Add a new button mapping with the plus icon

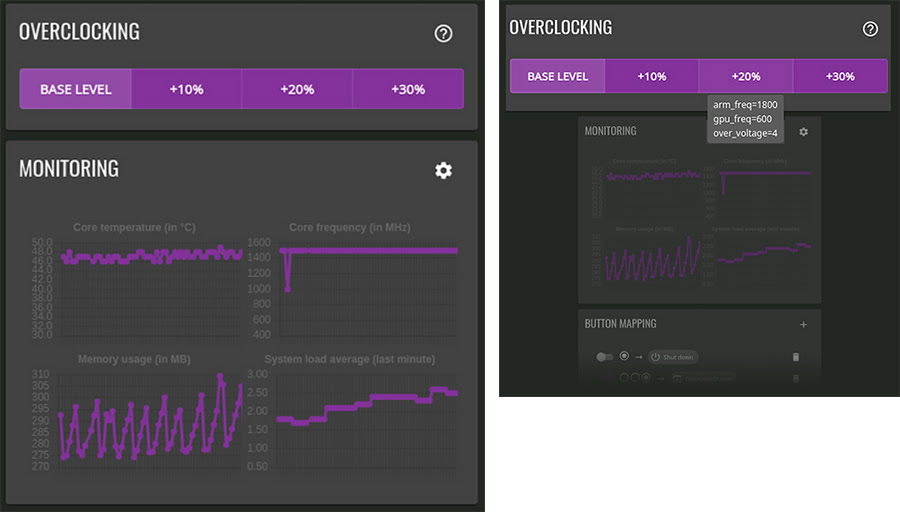[x=803, y=324]
